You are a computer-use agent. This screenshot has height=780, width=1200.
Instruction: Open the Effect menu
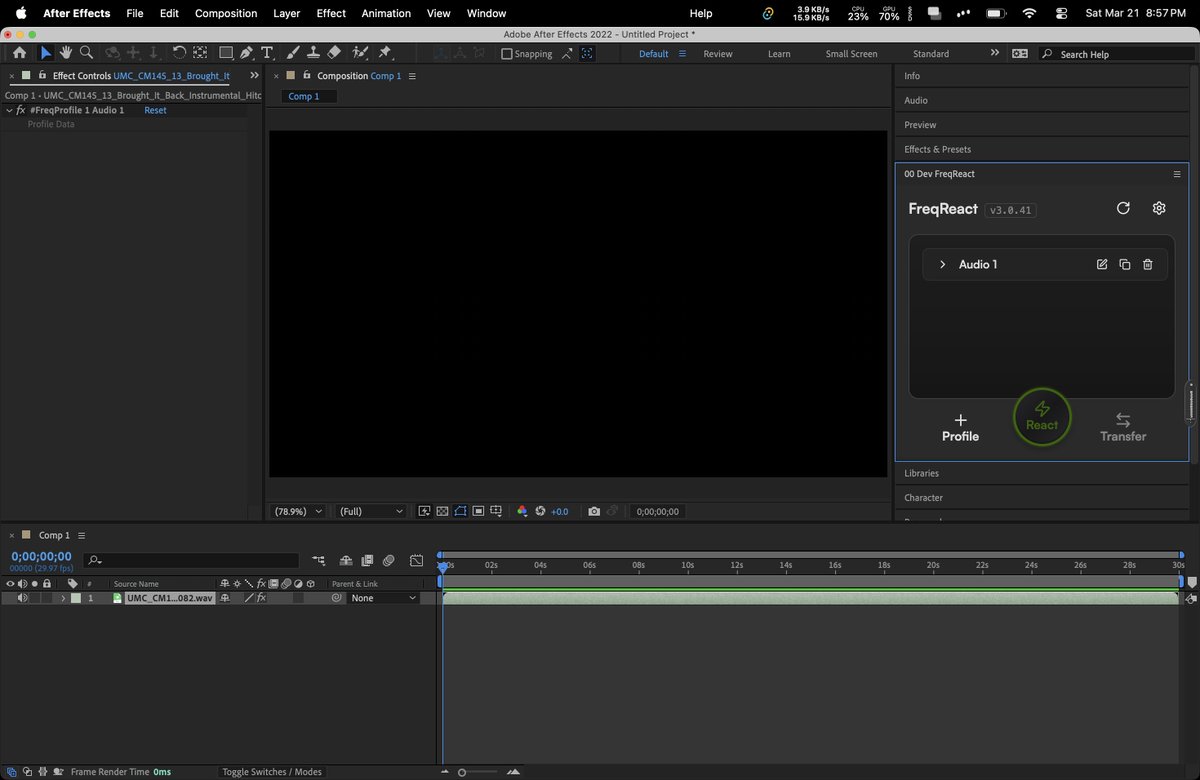(331, 13)
